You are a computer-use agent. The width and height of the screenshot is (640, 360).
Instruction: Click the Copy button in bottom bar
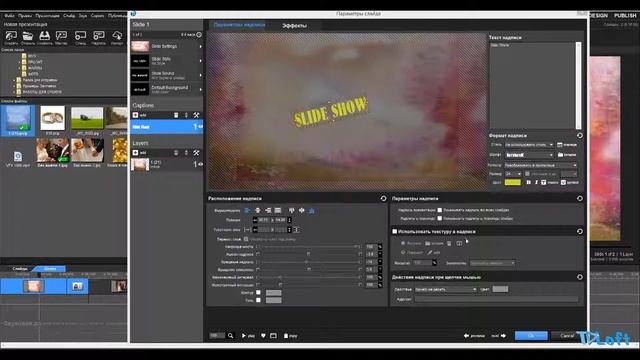click(291, 336)
